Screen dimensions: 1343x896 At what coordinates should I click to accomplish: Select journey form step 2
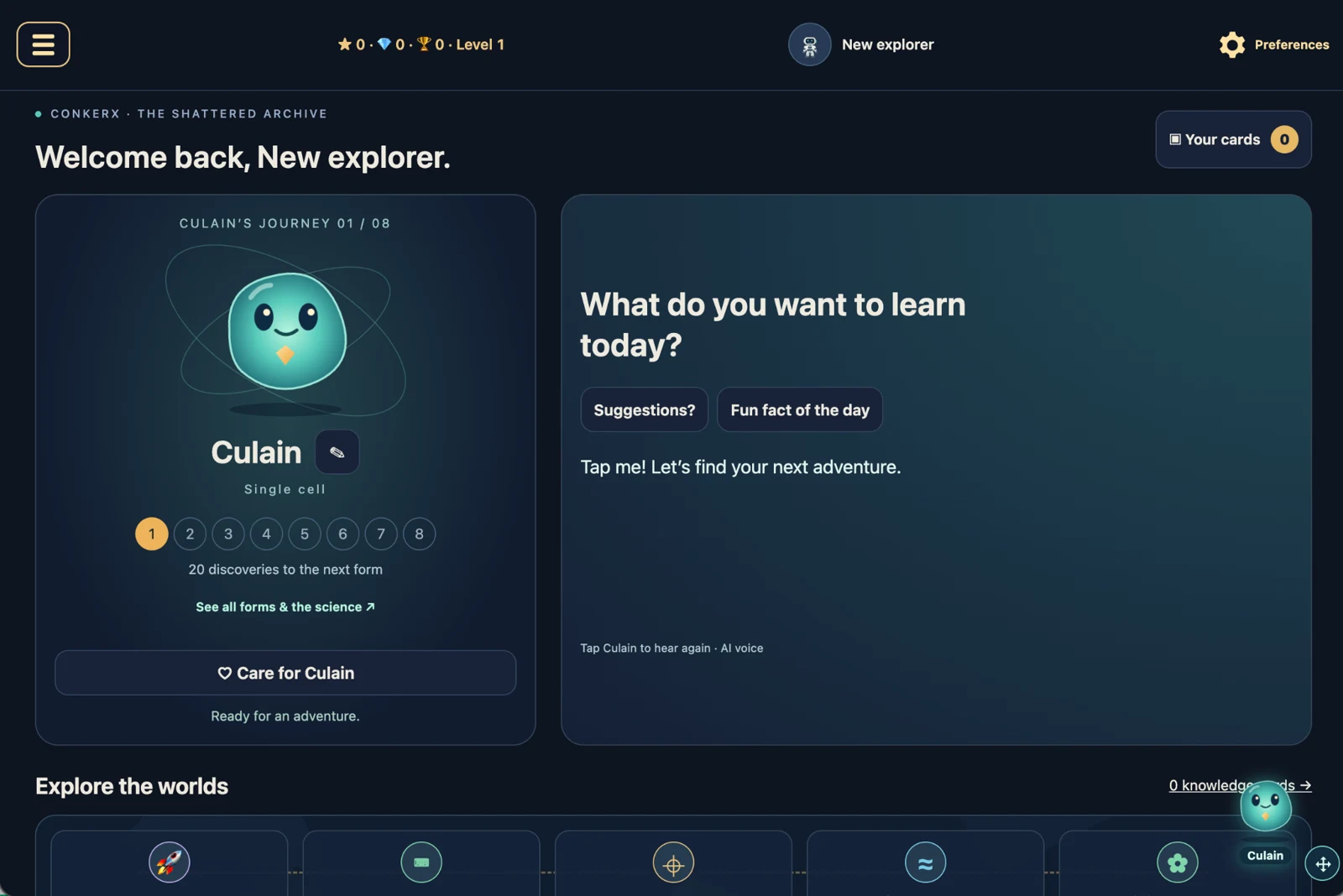(190, 534)
